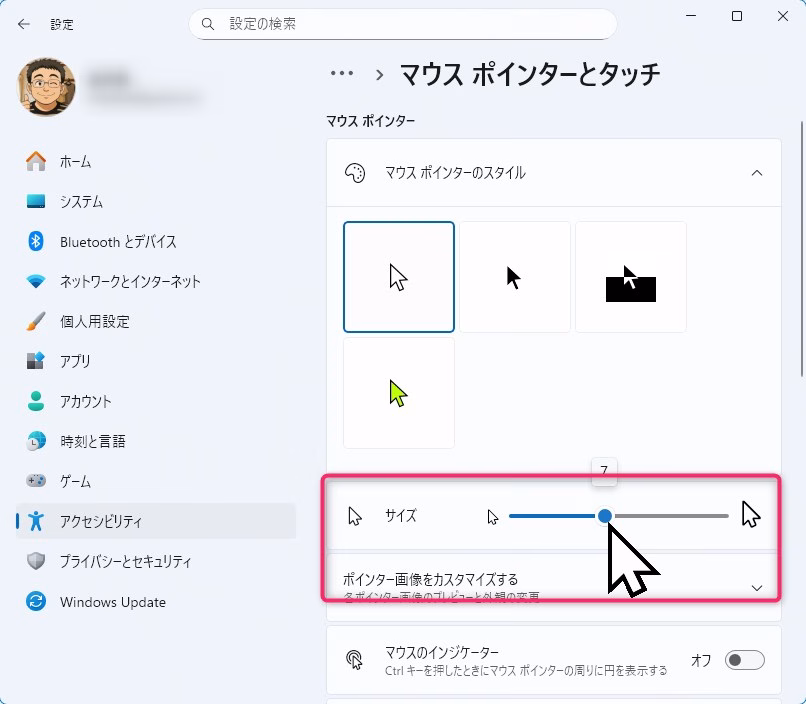This screenshot has width=806, height=704.
Task: Click the pointer size slider handle
Action: click(604, 516)
